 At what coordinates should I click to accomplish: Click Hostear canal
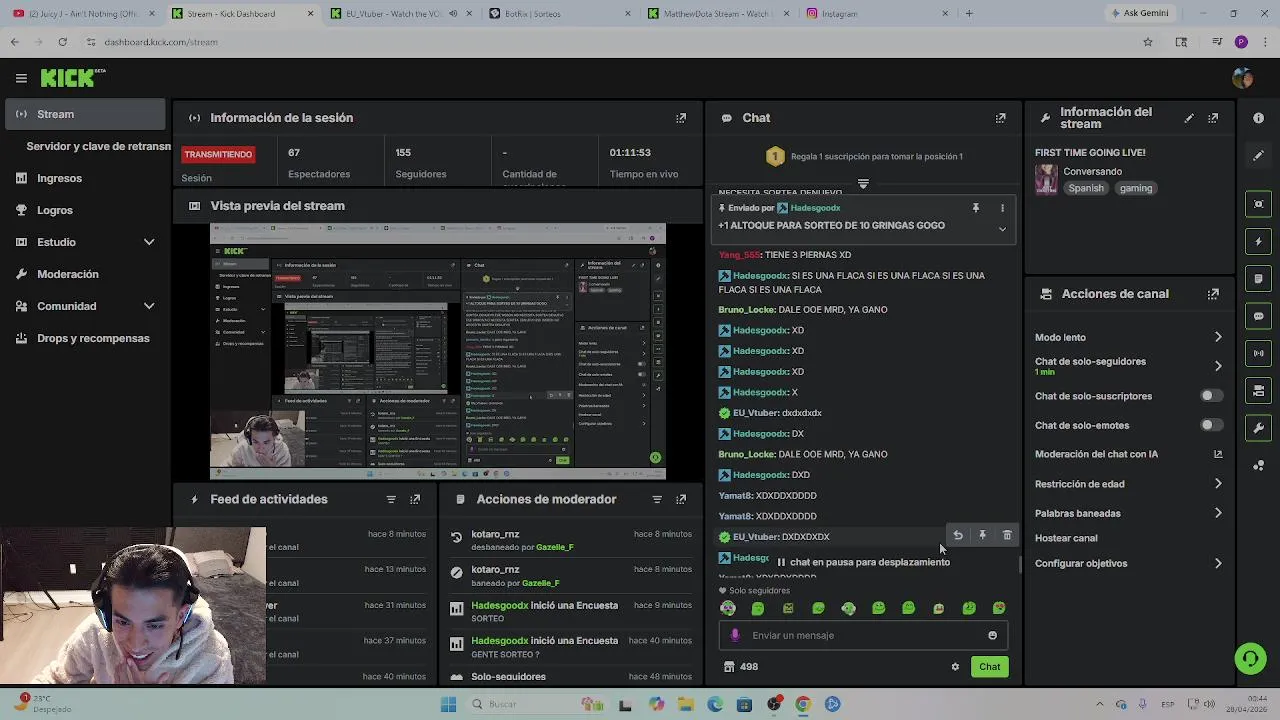point(1066,538)
